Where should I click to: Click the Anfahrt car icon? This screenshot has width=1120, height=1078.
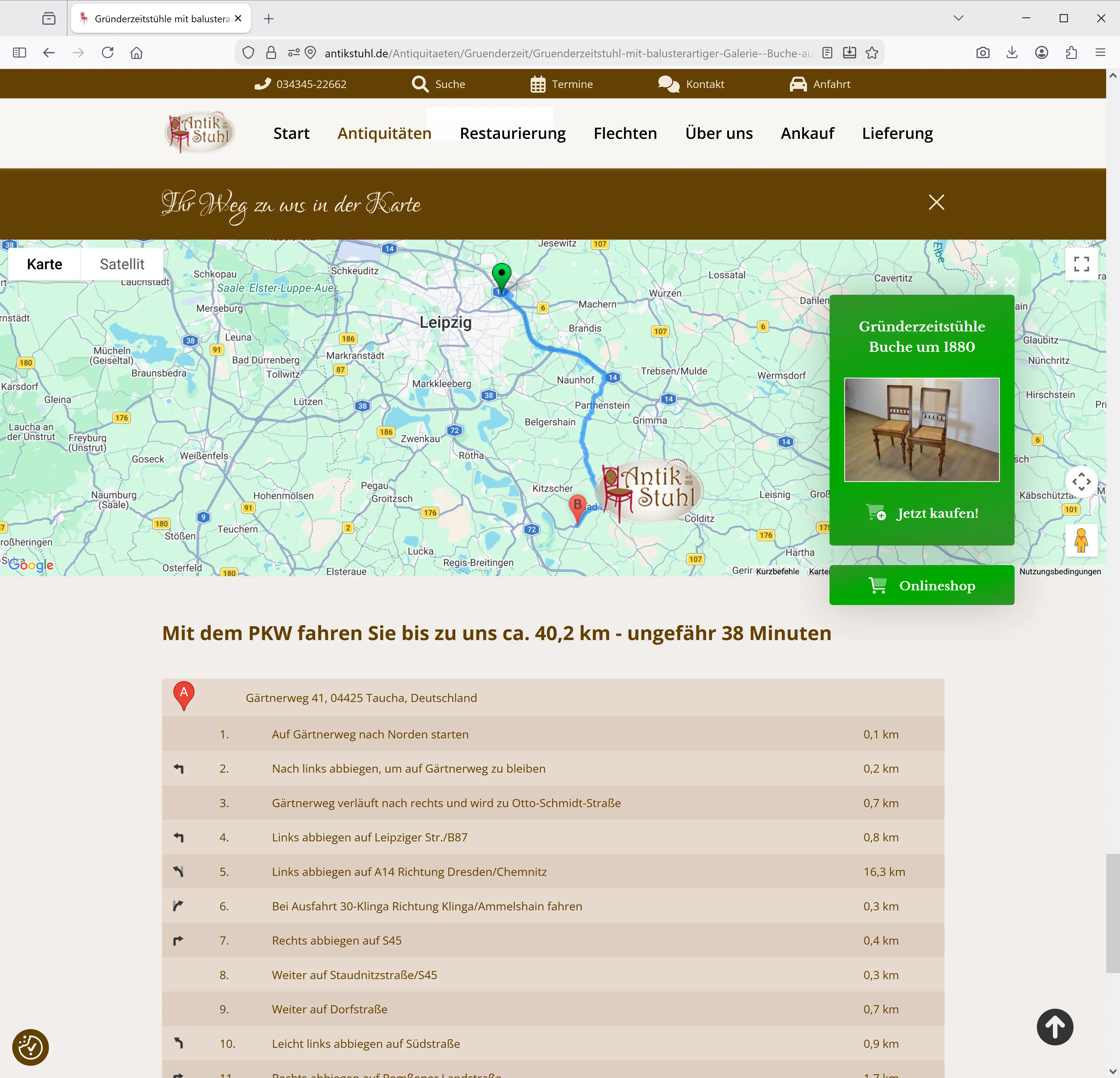798,84
